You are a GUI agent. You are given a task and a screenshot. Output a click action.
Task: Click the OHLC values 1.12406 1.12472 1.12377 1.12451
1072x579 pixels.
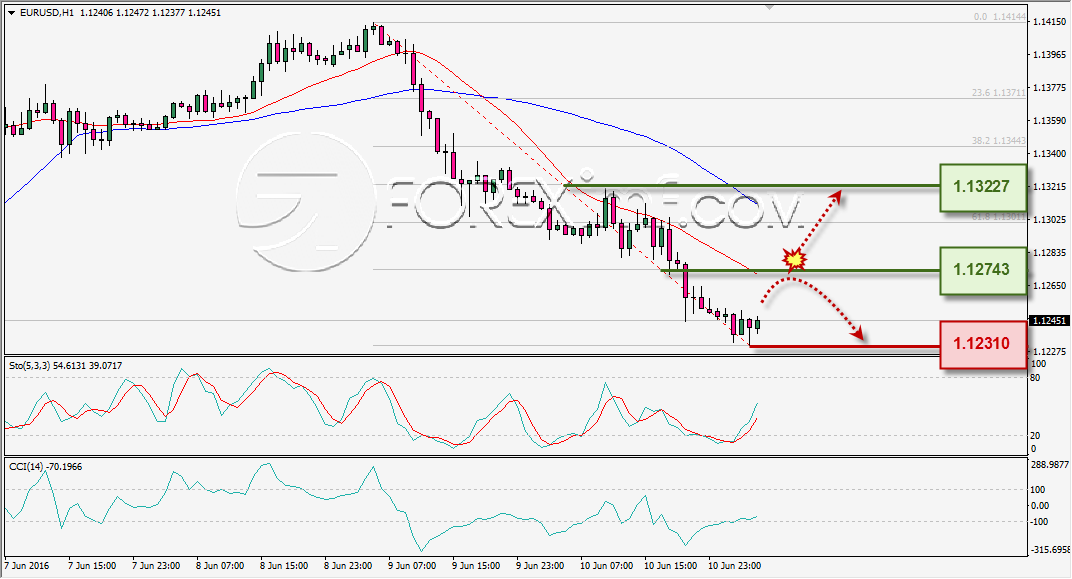tap(150, 12)
